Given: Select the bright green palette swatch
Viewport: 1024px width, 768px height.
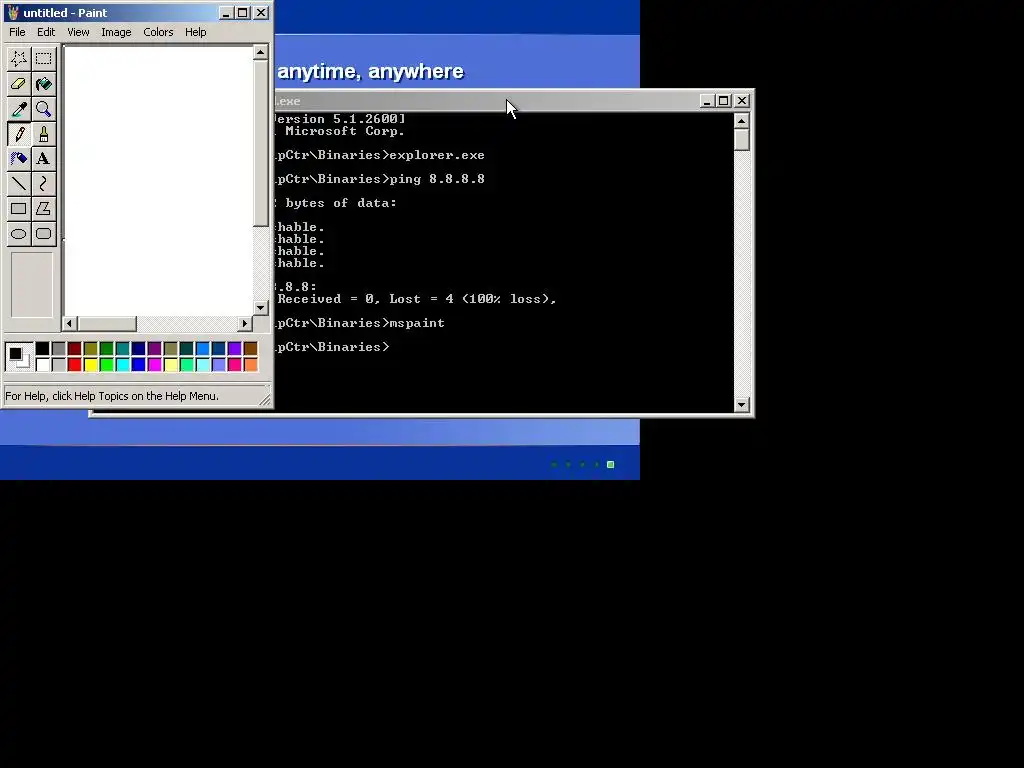Looking at the screenshot, I should tap(106, 364).
